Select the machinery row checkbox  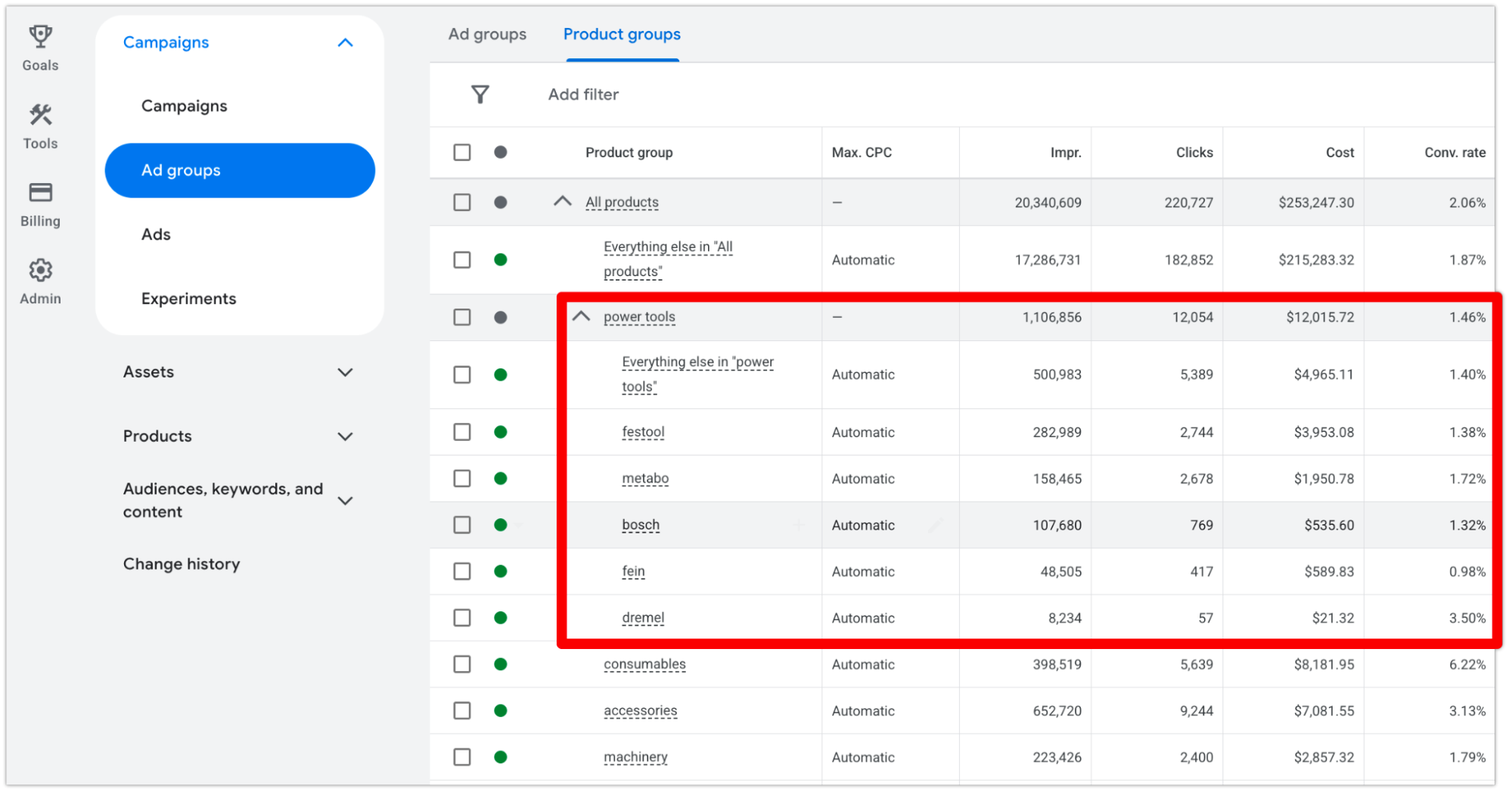tap(462, 756)
